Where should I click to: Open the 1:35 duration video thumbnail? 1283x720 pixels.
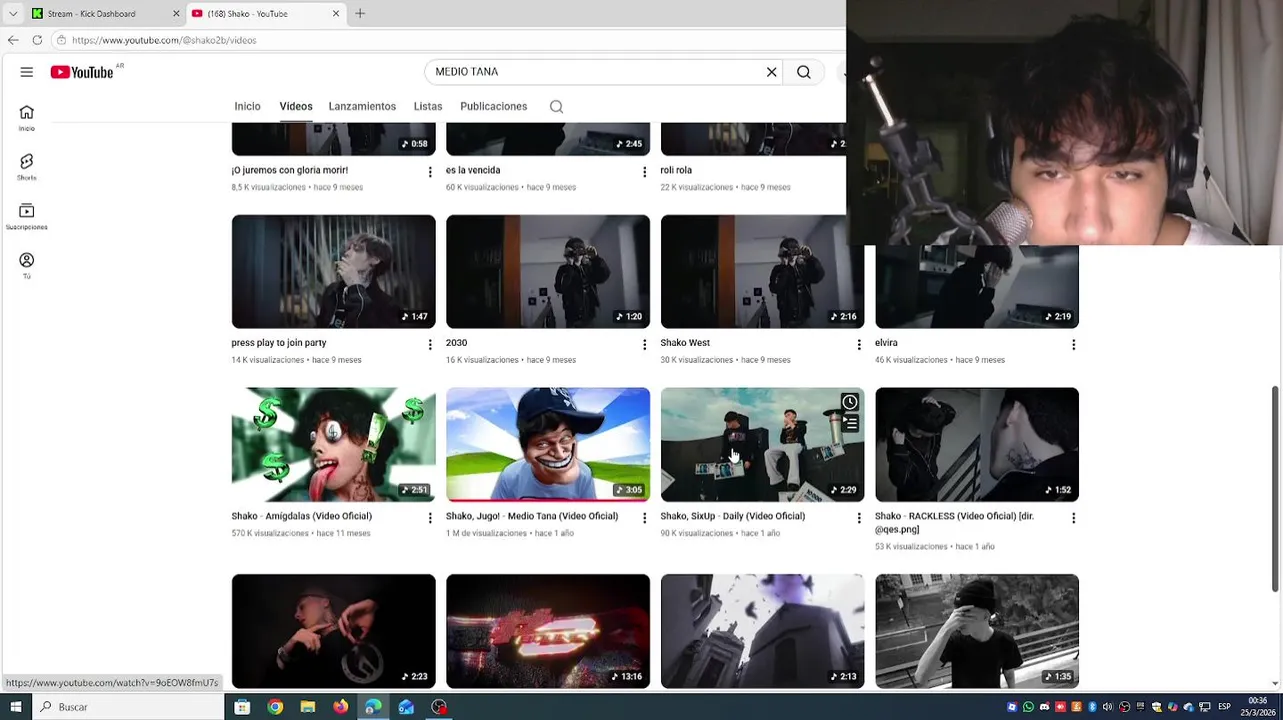(977, 631)
